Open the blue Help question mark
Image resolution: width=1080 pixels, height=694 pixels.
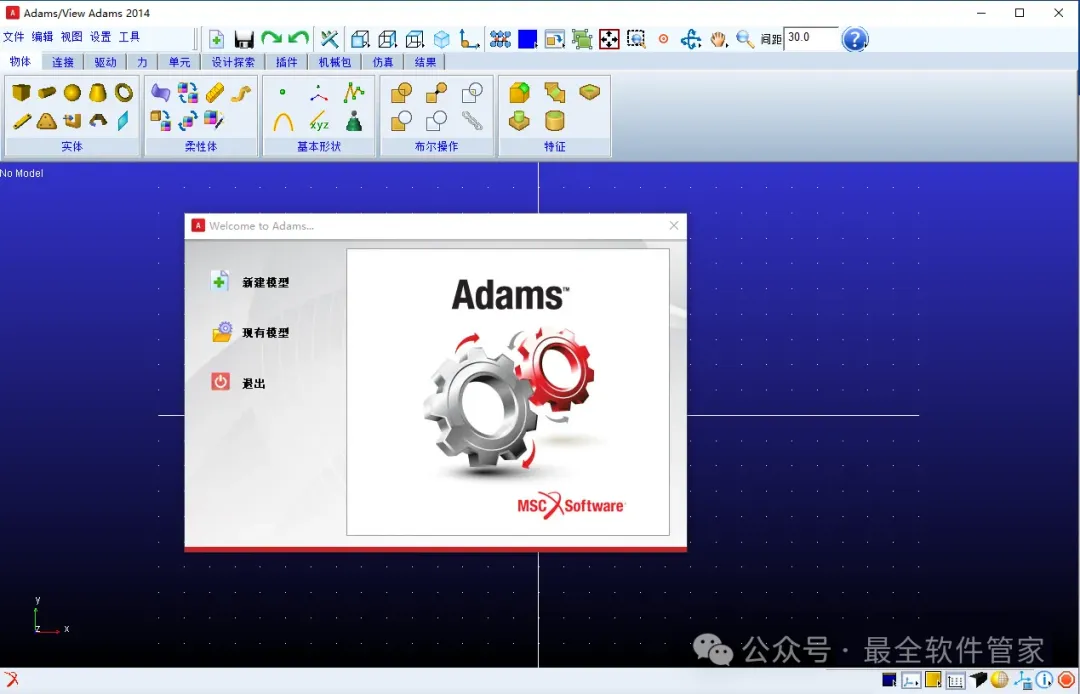point(855,39)
